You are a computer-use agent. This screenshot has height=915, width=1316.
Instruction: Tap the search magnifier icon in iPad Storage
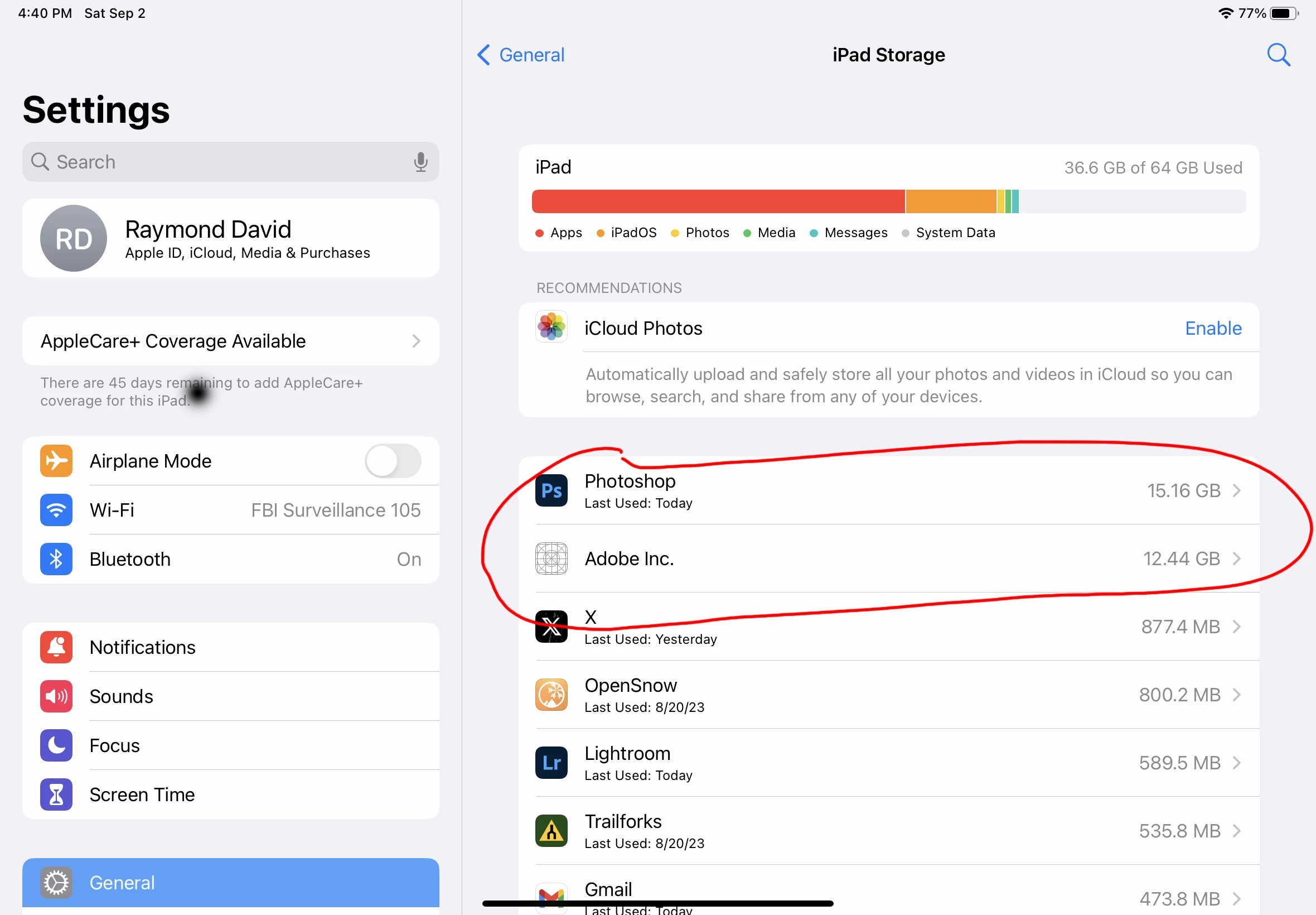(x=1278, y=55)
